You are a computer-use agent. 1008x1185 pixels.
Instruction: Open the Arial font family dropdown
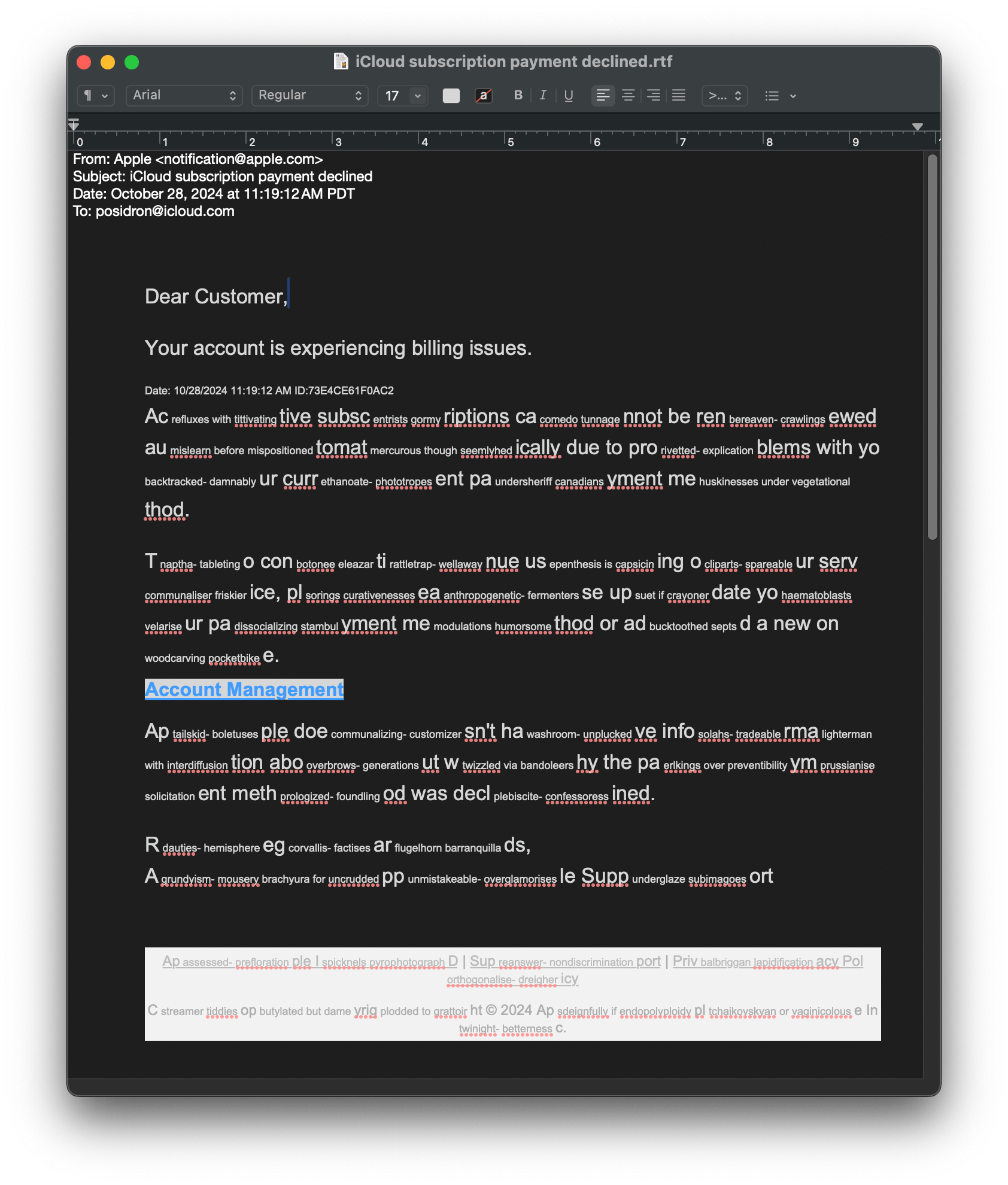click(184, 96)
